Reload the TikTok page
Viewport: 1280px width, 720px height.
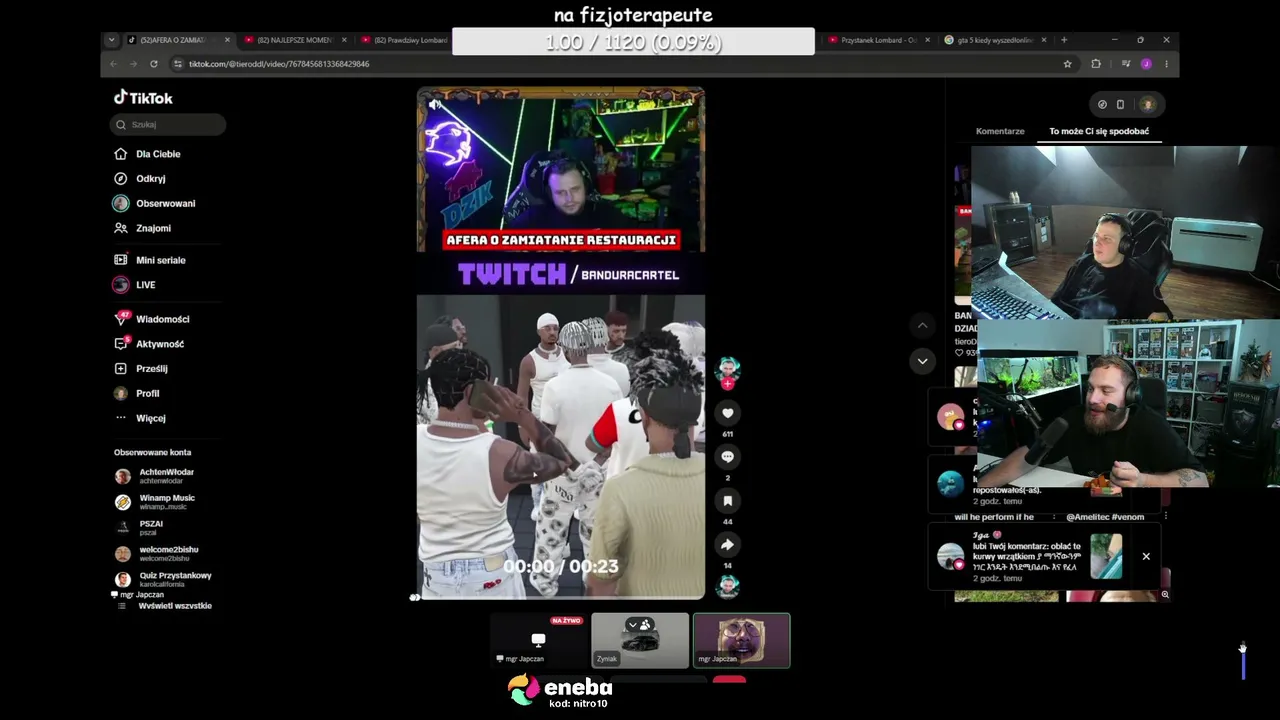pyautogui.click(x=153, y=64)
